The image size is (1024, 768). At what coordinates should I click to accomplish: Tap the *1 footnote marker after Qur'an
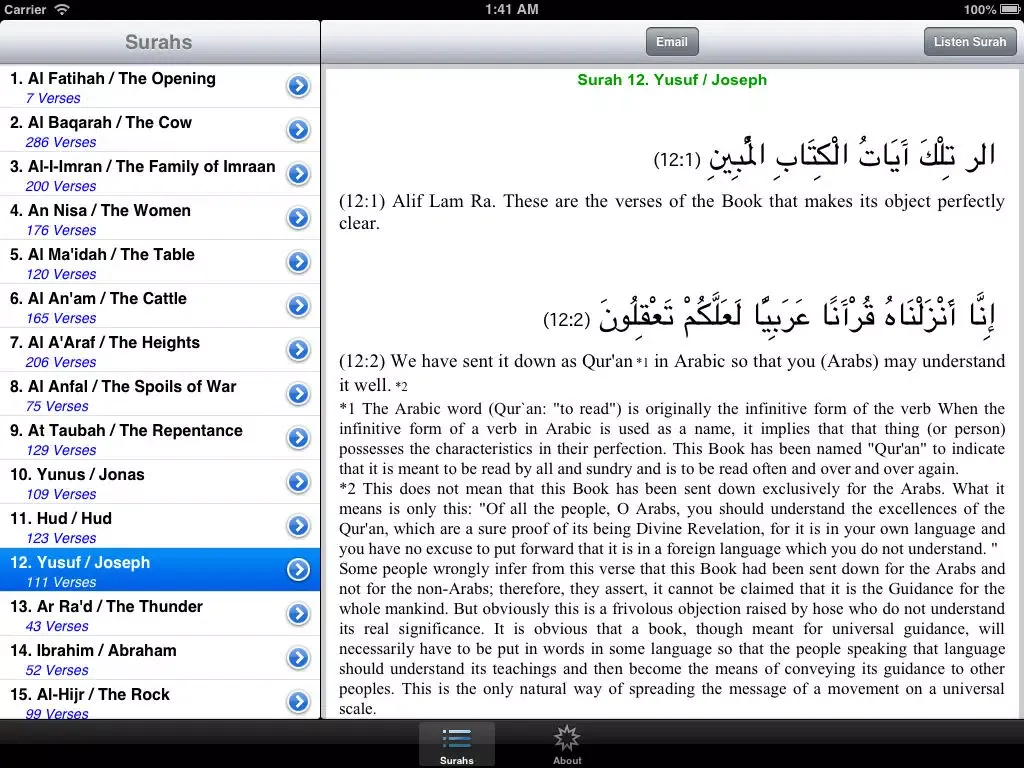click(x=643, y=362)
